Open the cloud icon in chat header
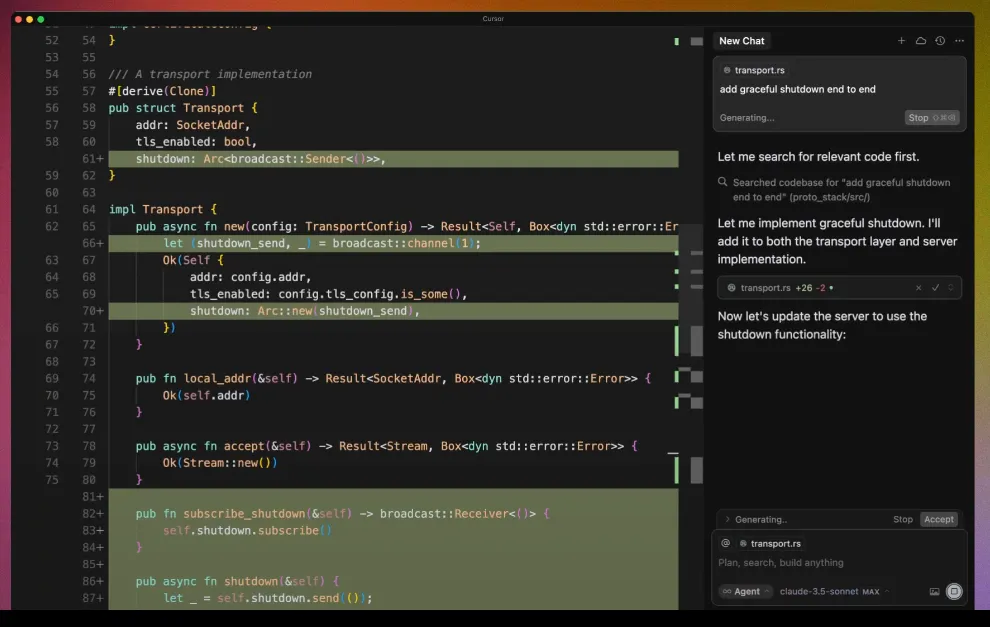 (921, 40)
